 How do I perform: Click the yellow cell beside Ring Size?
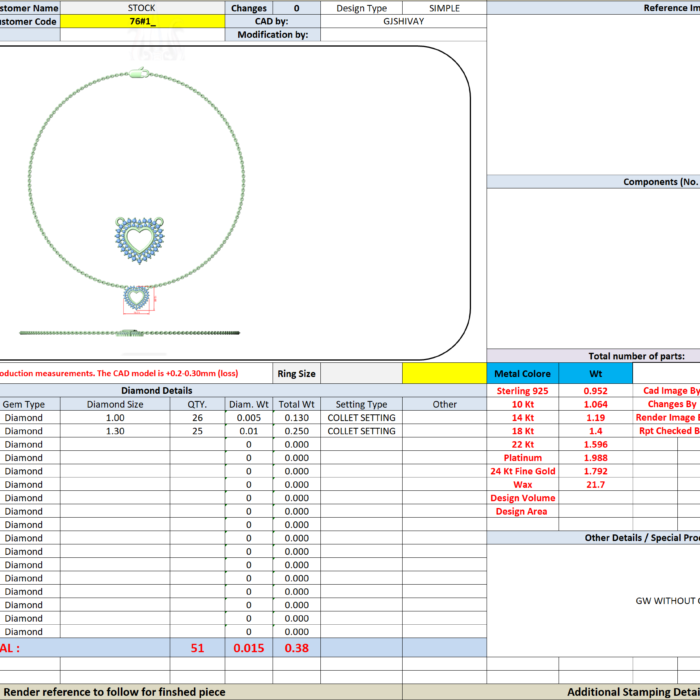point(444,373)
